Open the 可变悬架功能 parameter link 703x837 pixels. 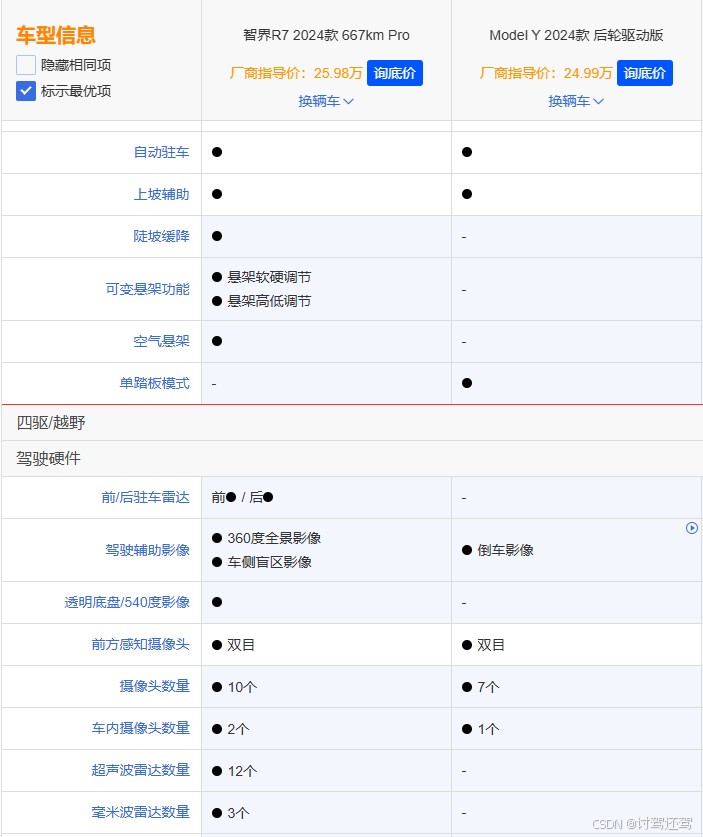147,289
